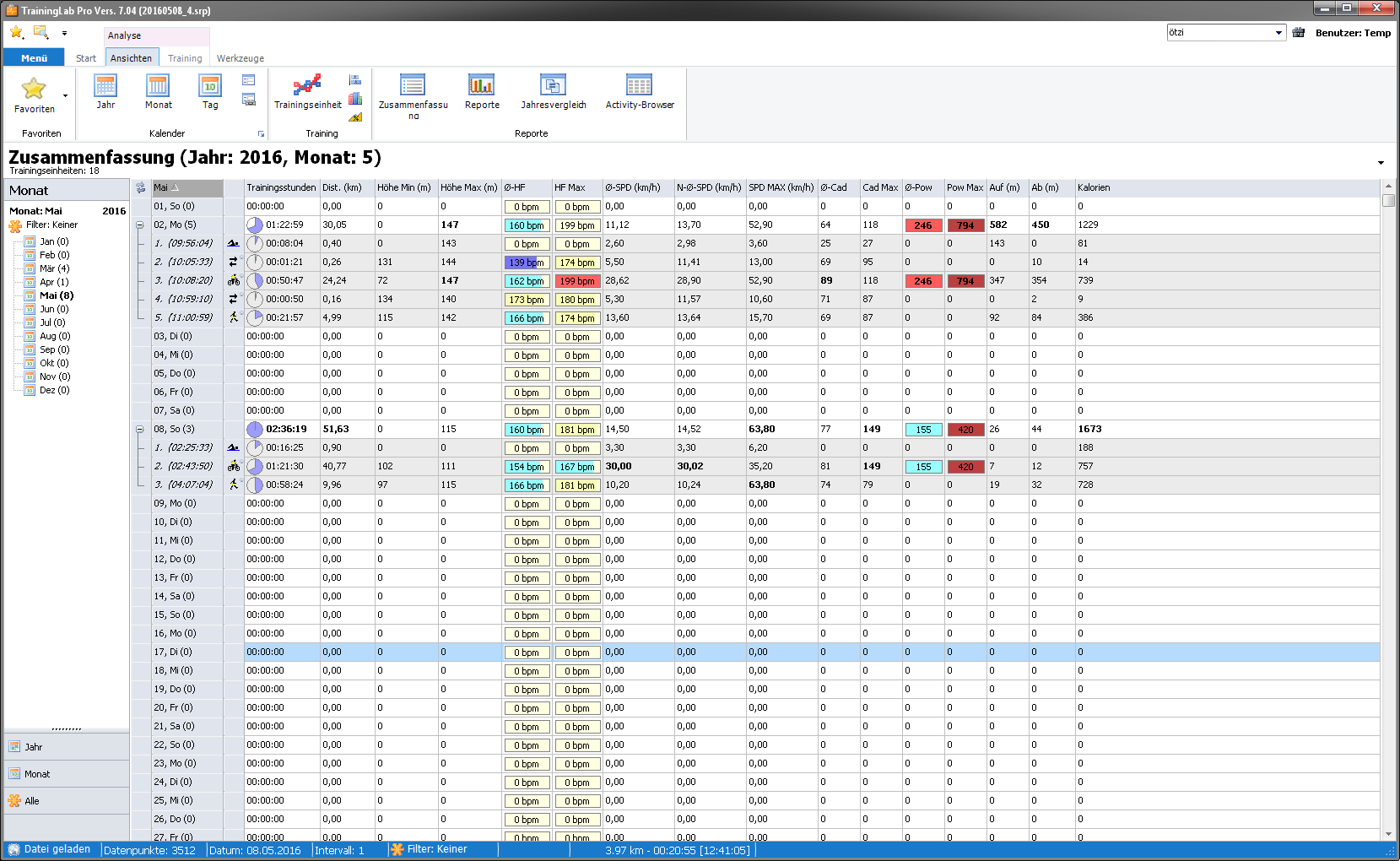Click the yellow star quick access icon
Screen dimensions: 1400x861
click(x=16, y=32)
